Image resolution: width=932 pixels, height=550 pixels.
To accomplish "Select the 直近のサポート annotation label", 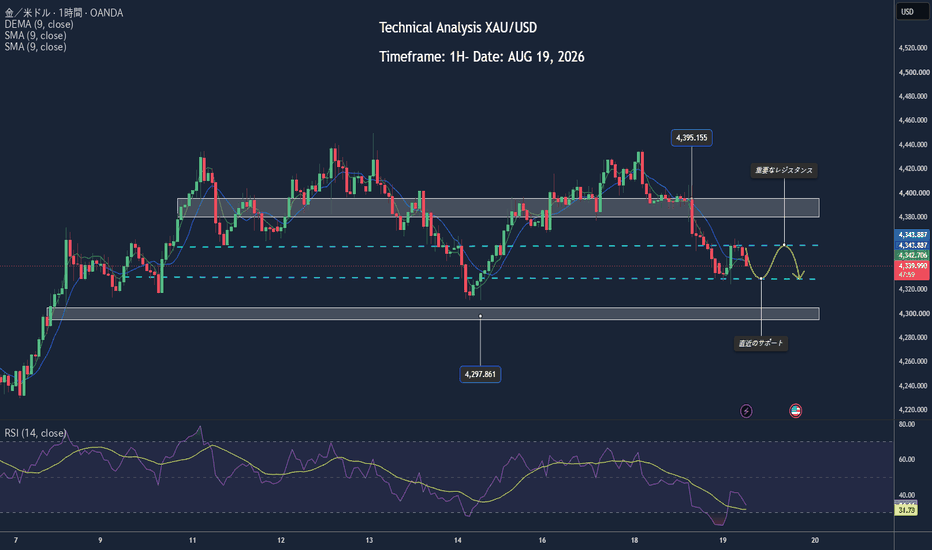I will 761,343.
